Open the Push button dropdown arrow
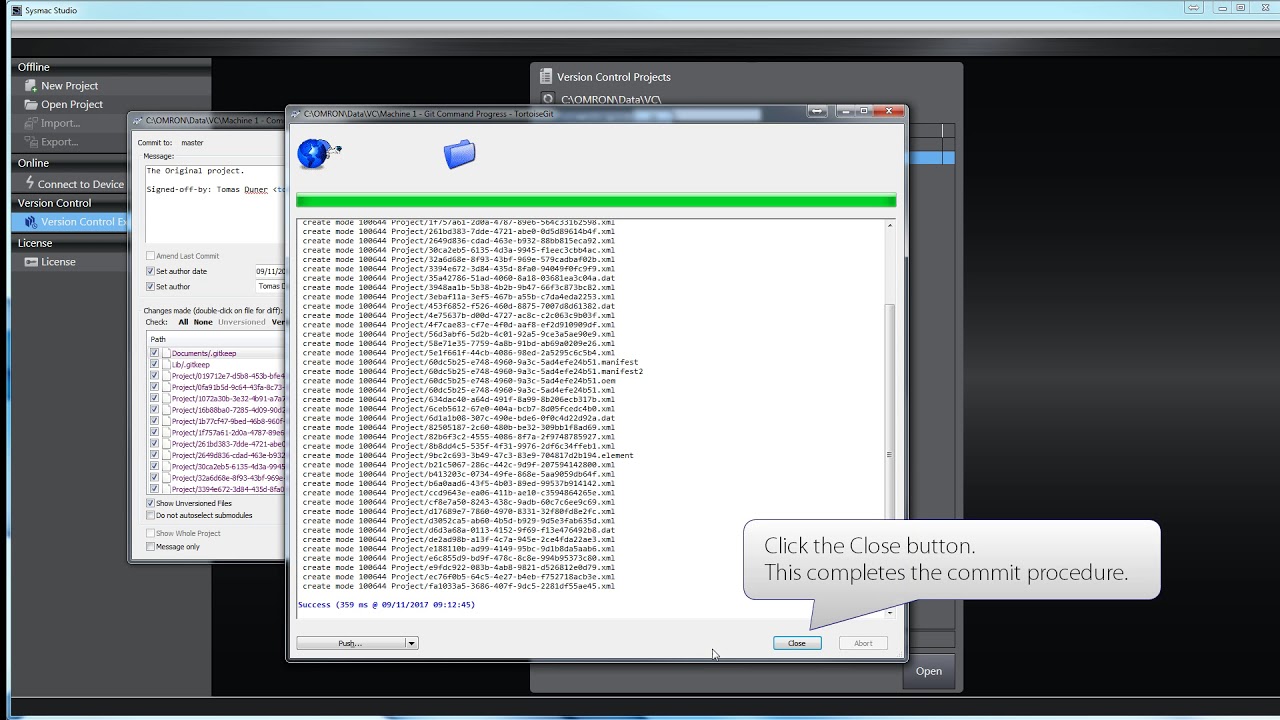Screen dimensions: 1280x720 click(411, 643)
